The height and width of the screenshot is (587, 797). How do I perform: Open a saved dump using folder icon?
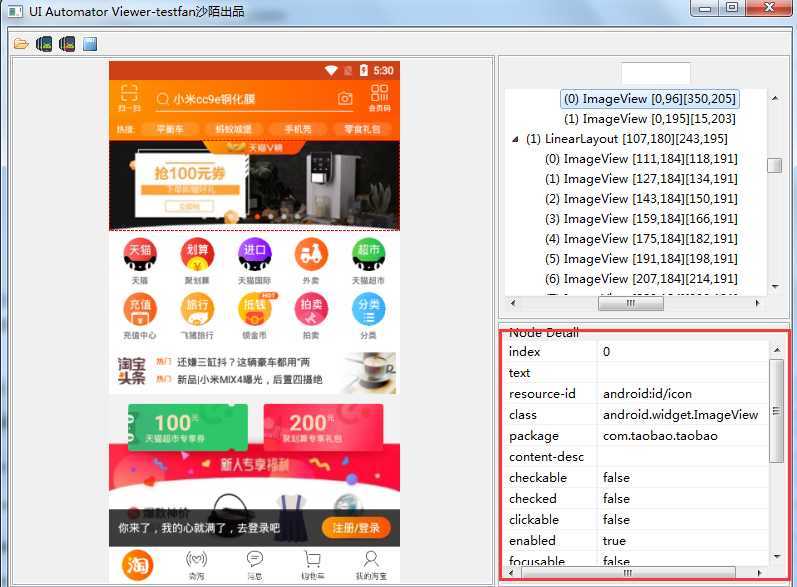coord(21,44)
